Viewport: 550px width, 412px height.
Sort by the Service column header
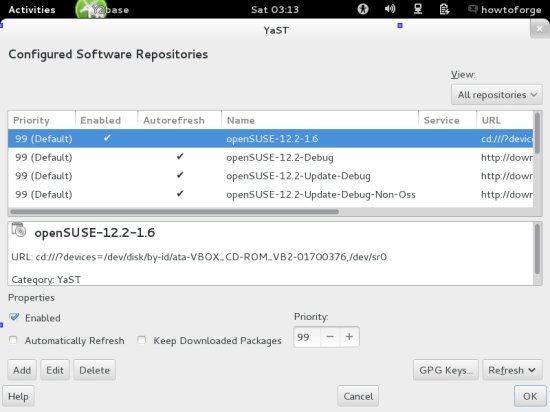point(448,120)
